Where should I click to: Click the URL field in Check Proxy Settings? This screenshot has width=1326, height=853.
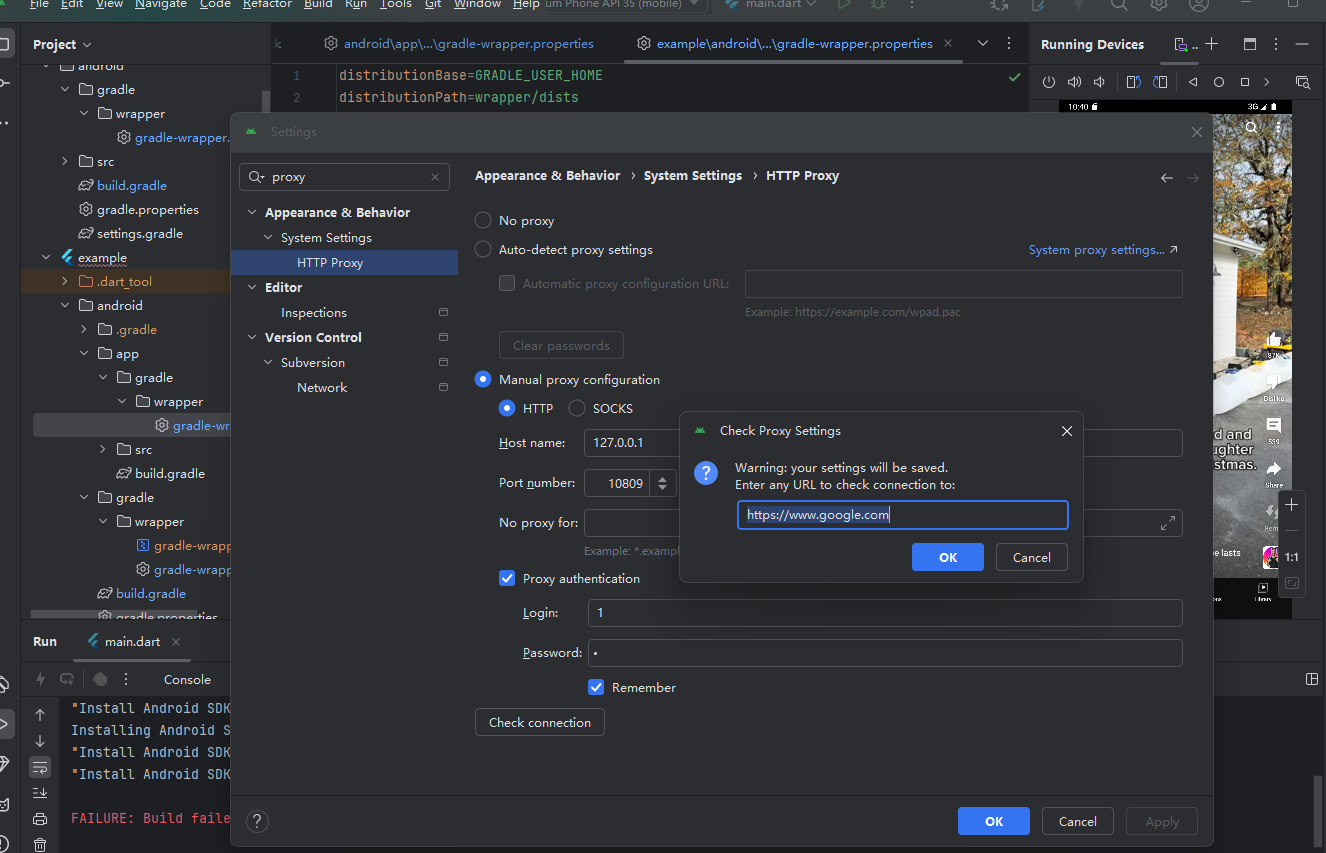tap(901, 514)
